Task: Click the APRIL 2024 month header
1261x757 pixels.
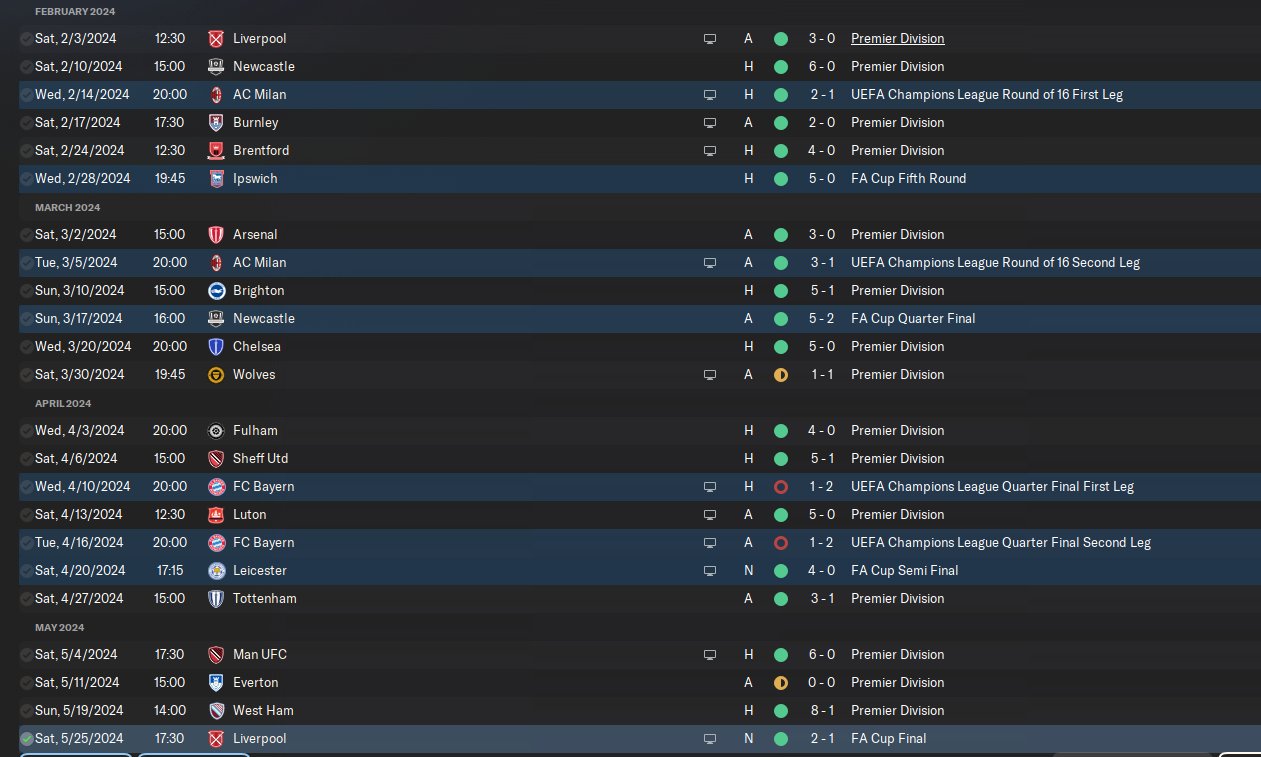Action: click(x=63, y=404)
